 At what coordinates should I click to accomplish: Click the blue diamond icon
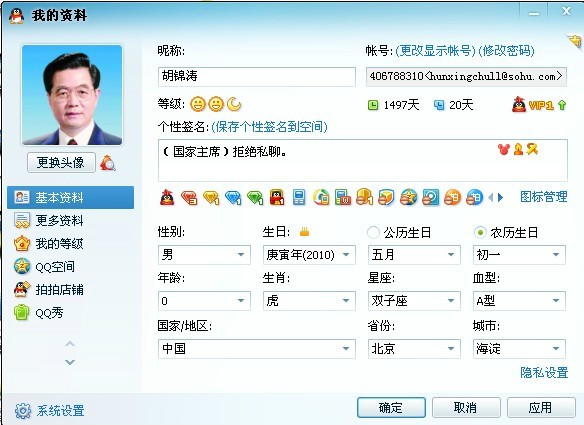tap(233, 198)
